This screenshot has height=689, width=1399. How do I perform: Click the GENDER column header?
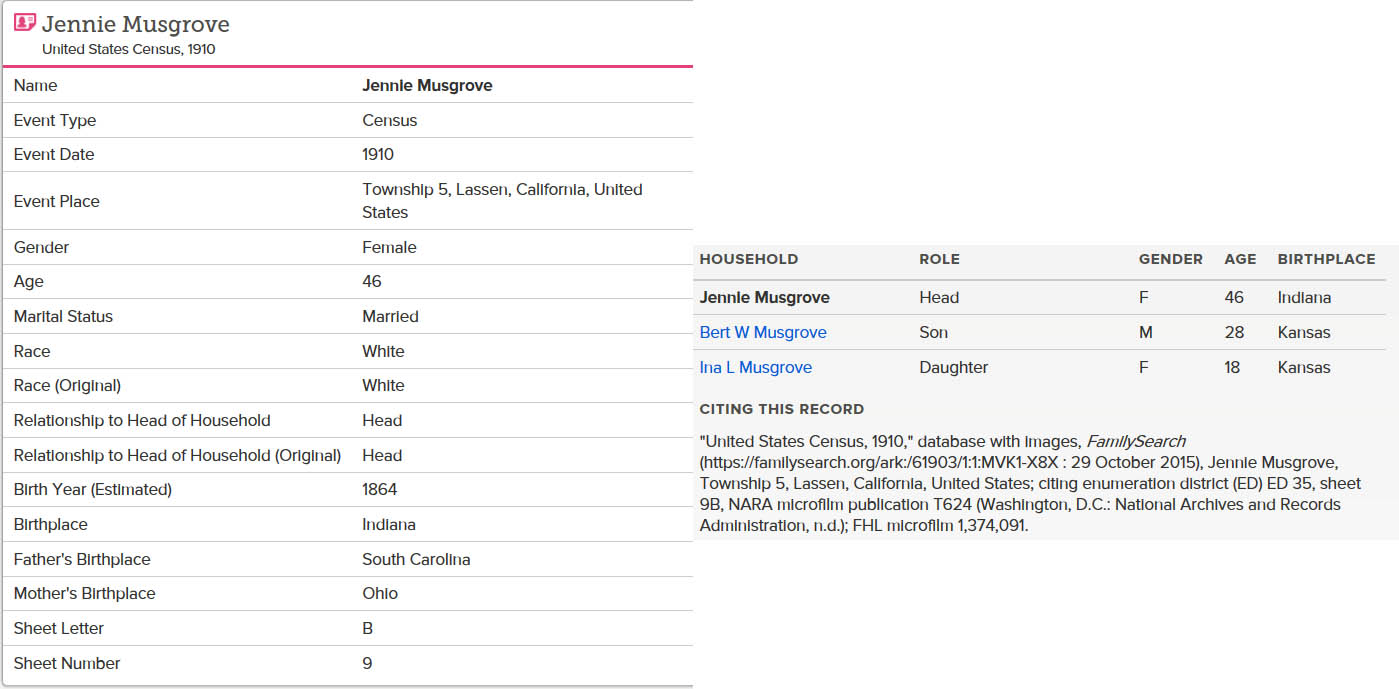pyautogui.click(x=1171, y=259)
